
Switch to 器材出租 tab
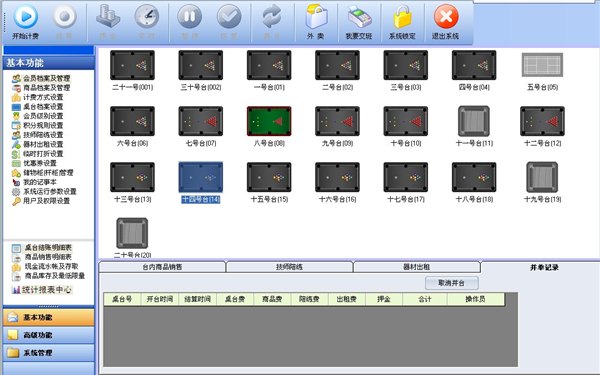417,267
